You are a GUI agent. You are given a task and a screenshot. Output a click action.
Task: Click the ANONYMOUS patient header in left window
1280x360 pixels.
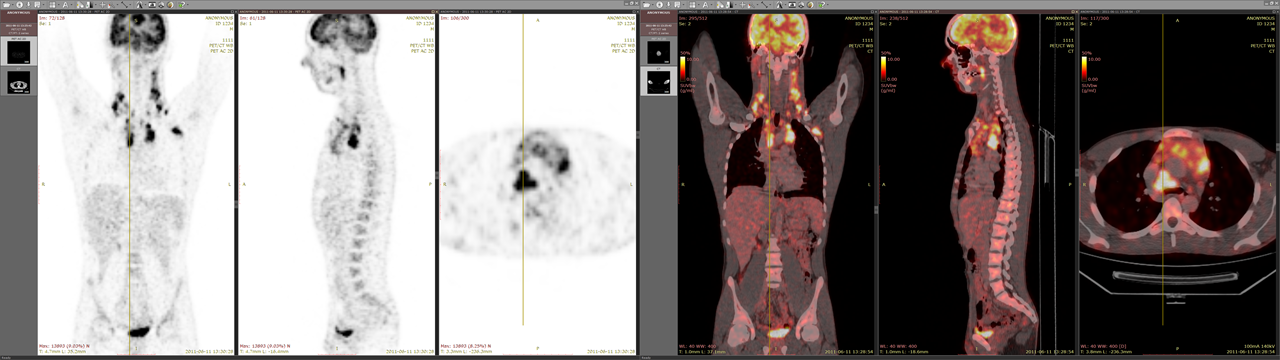[x=19, y=16]
